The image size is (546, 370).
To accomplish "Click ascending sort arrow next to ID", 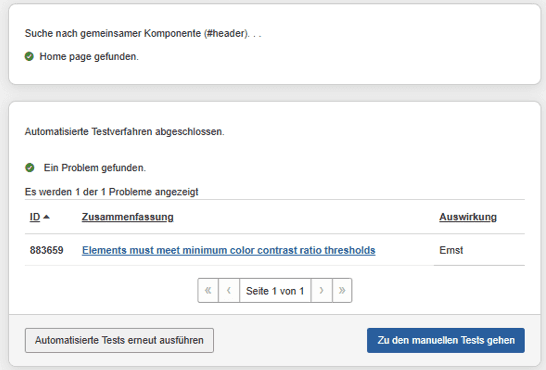I will [46, 217].
